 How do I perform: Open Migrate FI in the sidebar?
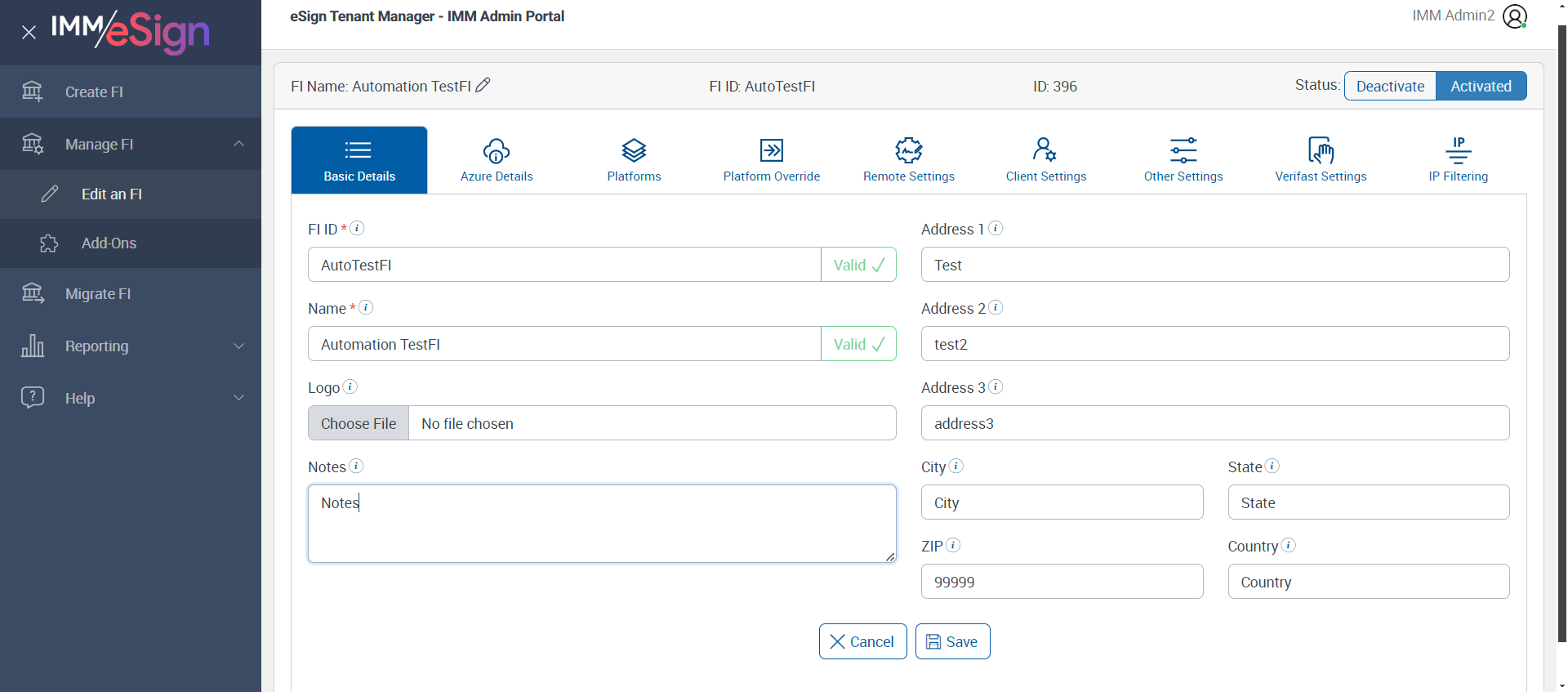(x=131, y=294)
